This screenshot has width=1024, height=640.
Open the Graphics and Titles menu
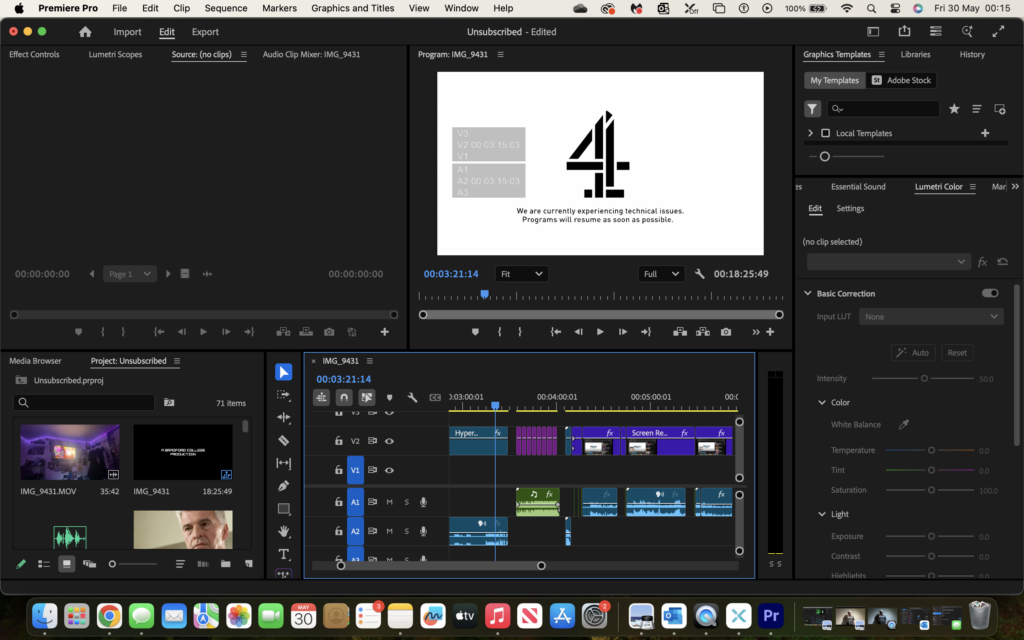click(x=353, y=8)
